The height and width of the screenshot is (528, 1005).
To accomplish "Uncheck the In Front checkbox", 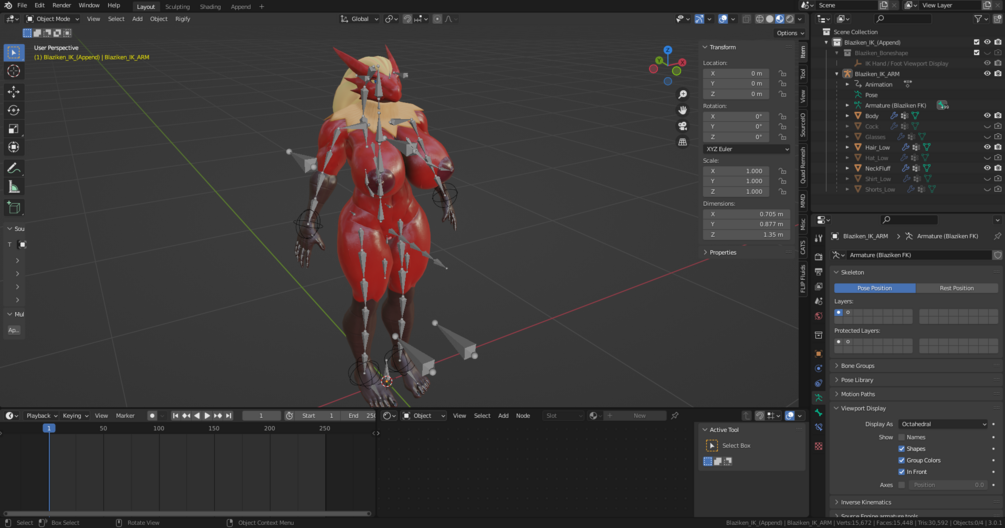I will point(901,472).
